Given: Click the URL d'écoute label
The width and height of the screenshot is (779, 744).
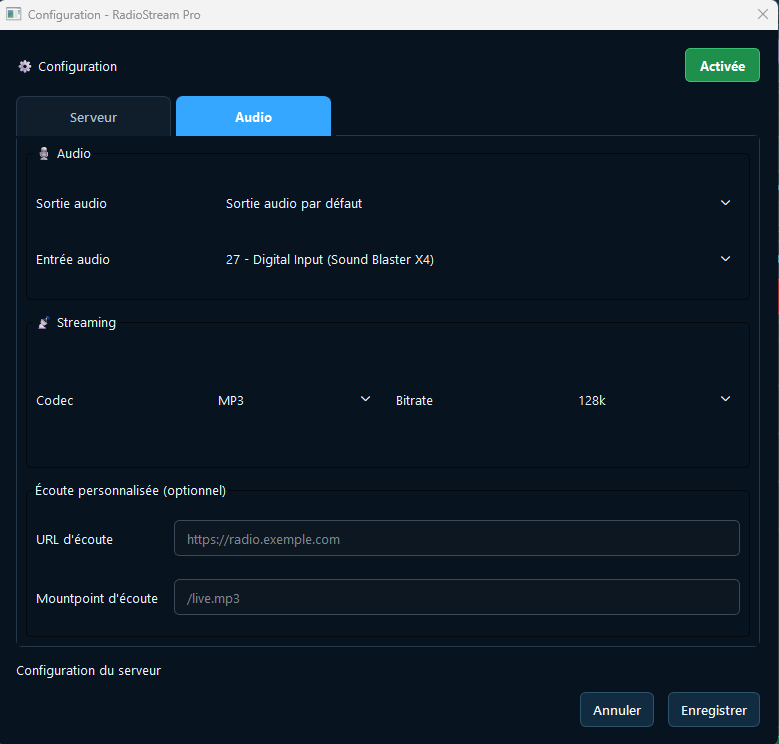Looking at the screenshot, I should pos(74,539).
